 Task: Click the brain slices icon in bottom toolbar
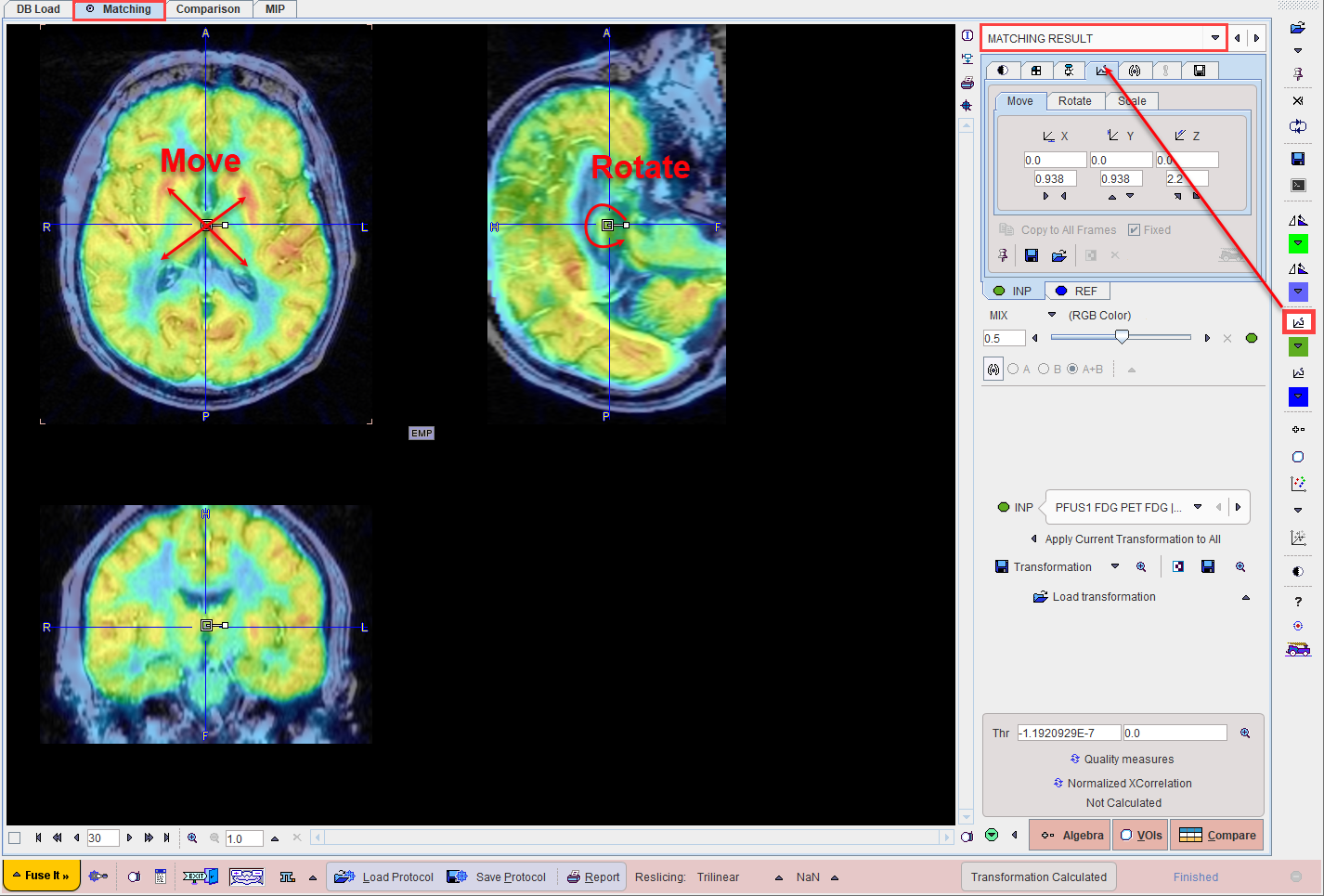tap(246, 877)
